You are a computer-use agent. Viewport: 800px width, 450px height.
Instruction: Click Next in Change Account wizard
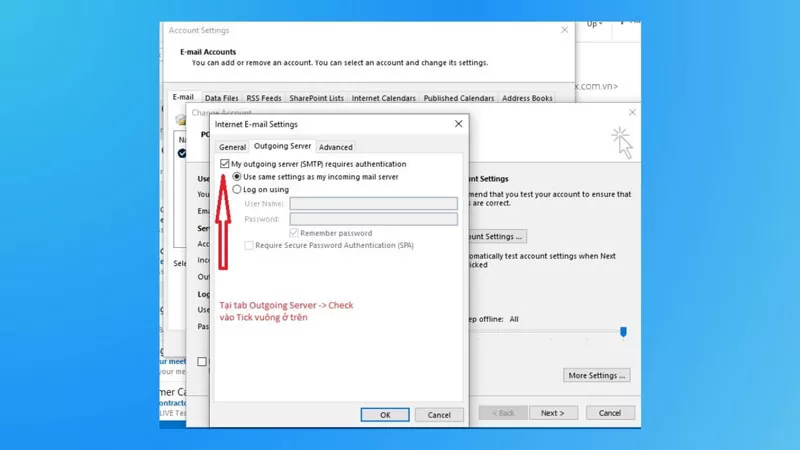pyautogui.click(x=553, y=413)
